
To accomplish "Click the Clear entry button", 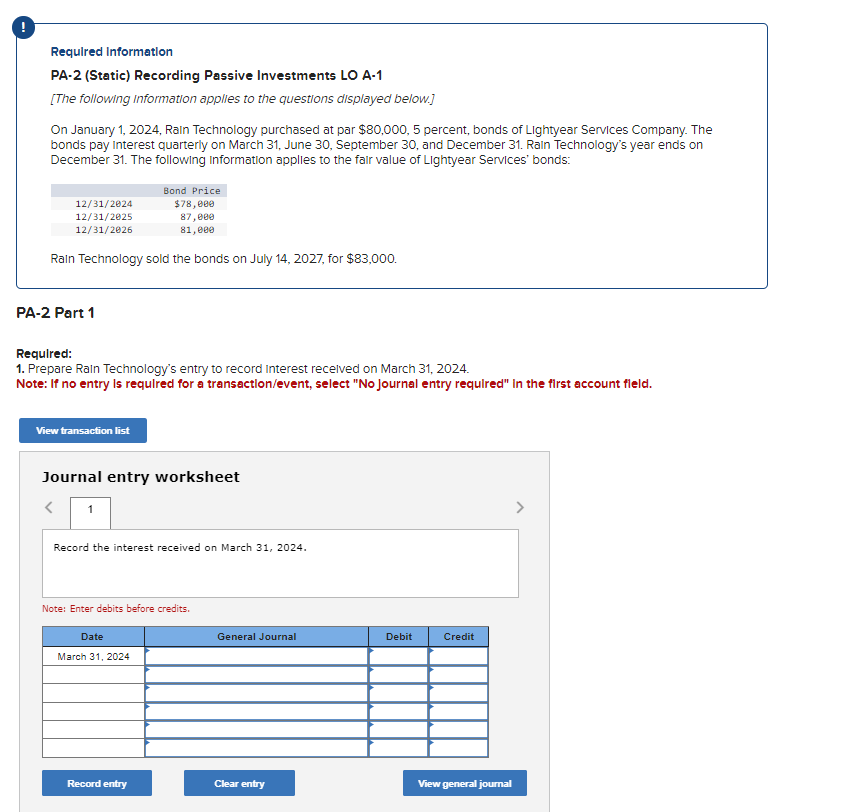I will (x=239, y=784).
